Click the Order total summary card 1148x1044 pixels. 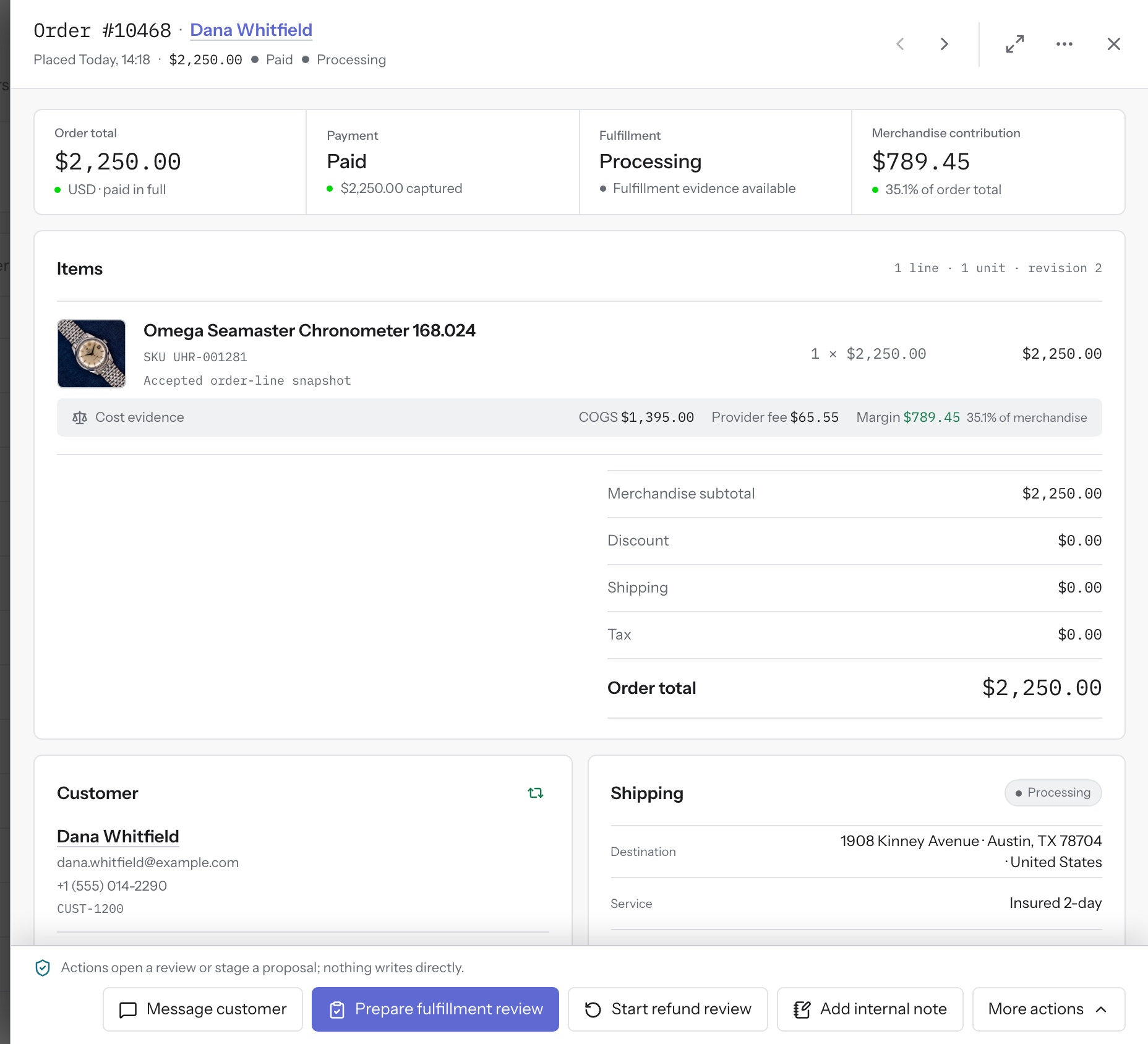pos(170,162)
